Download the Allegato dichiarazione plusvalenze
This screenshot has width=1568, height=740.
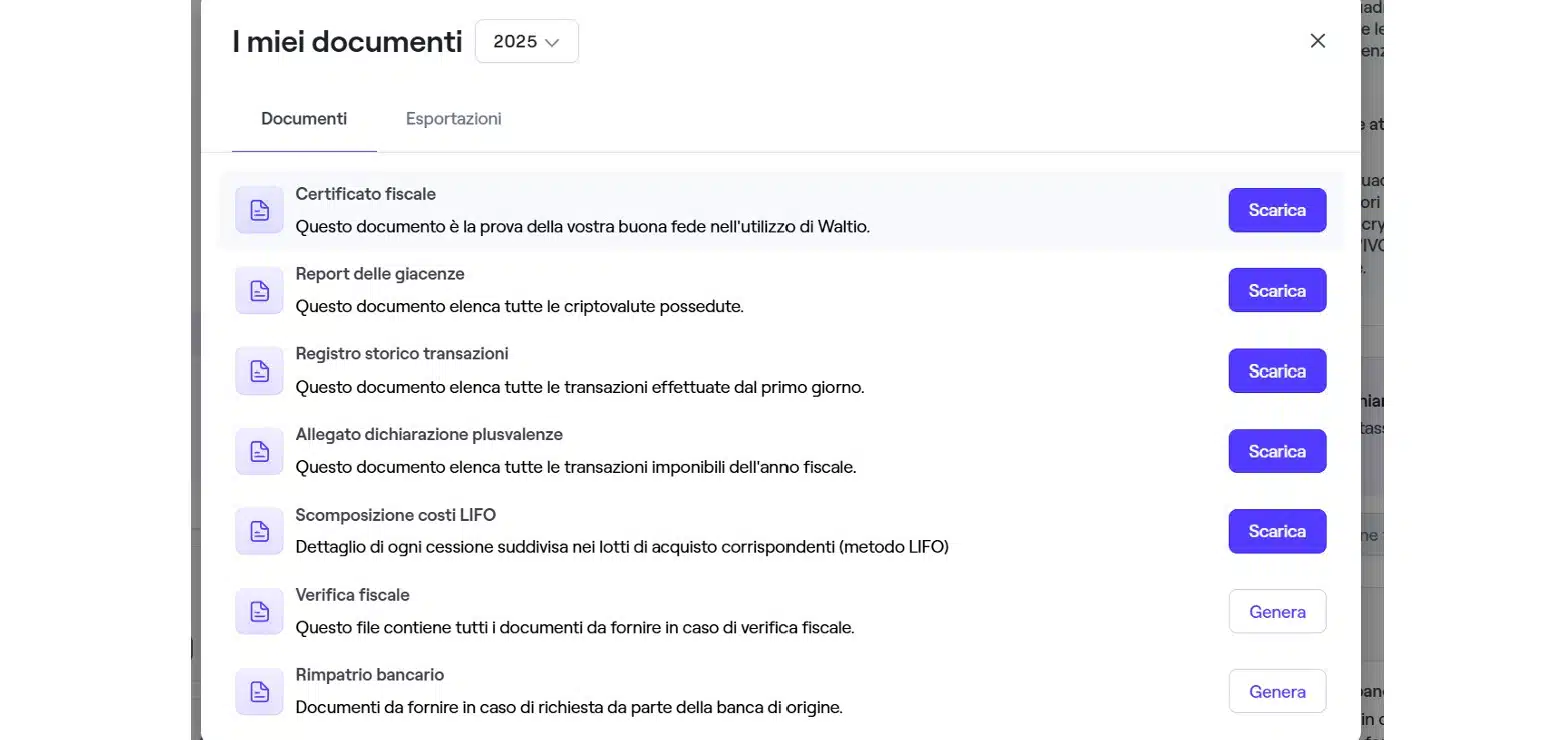tap(1277, 451)
